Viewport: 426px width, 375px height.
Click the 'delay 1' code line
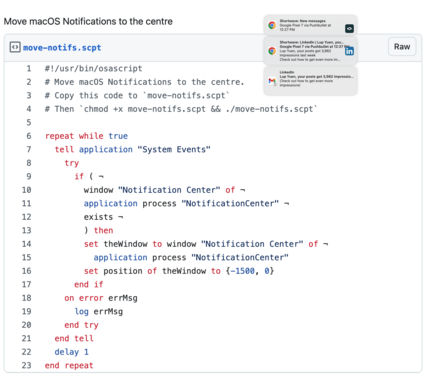(x=72, y=352)
